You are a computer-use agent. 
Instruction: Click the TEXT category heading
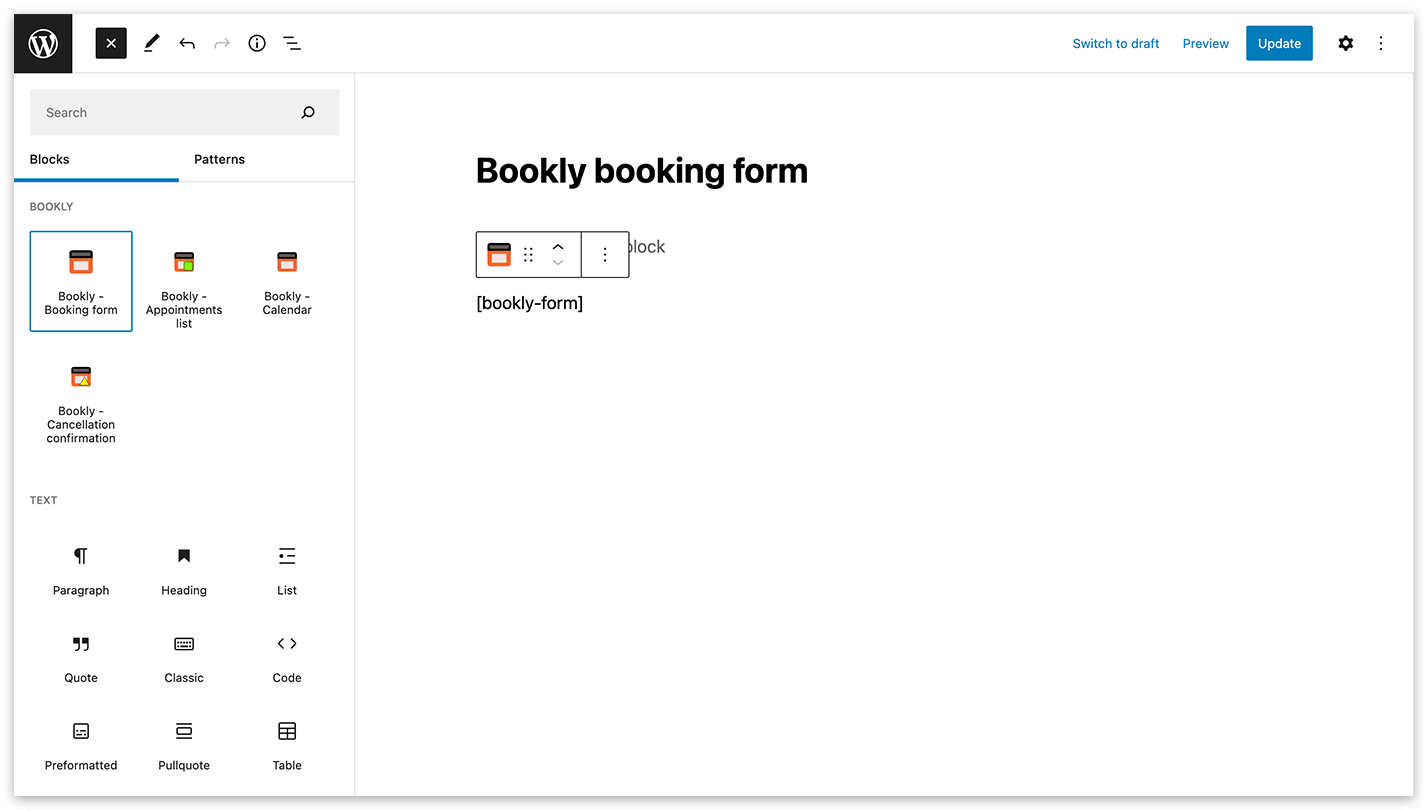44,500
